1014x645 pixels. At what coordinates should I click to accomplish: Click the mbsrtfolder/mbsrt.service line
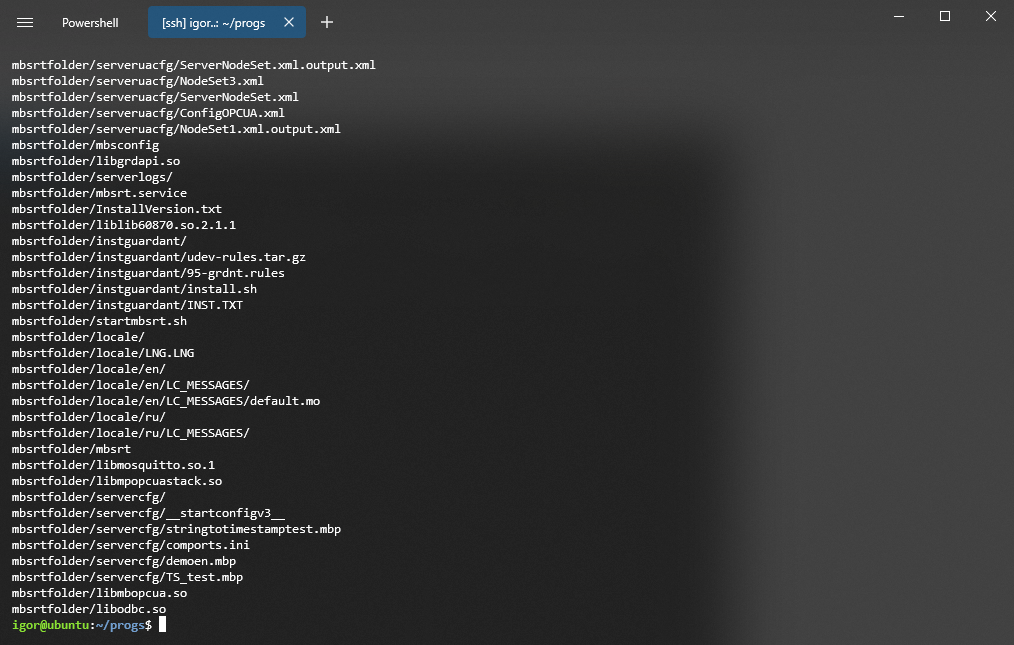coord(99,193)
